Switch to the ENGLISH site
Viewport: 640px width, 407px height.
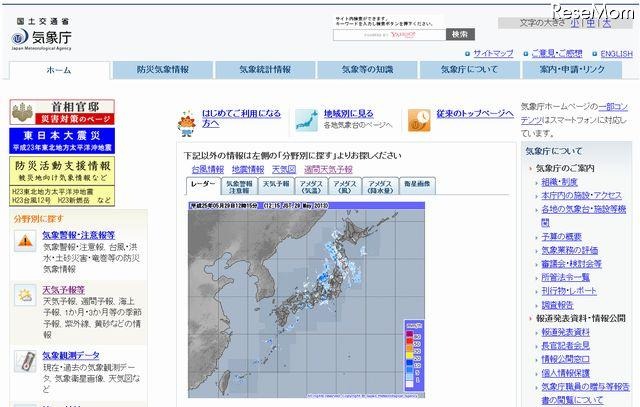tap(616, 54)
